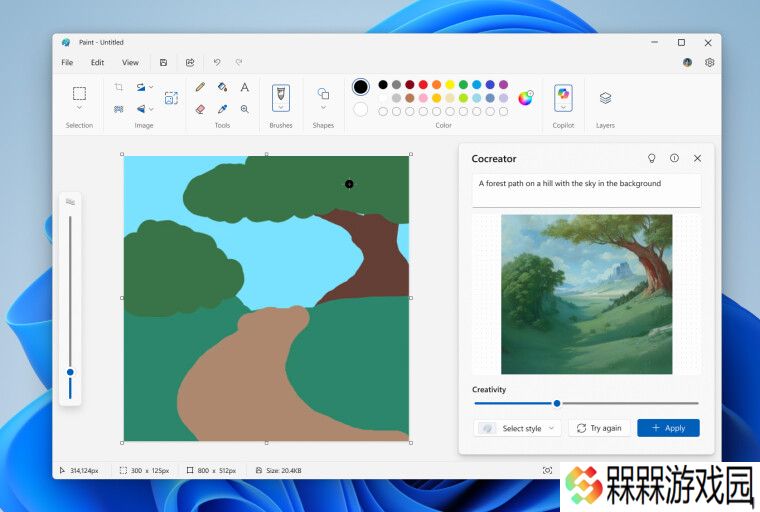This screenshot has height=512, width=760.
Task: Open the Edit colors rainbow wheel
Action: coord(525,98)
